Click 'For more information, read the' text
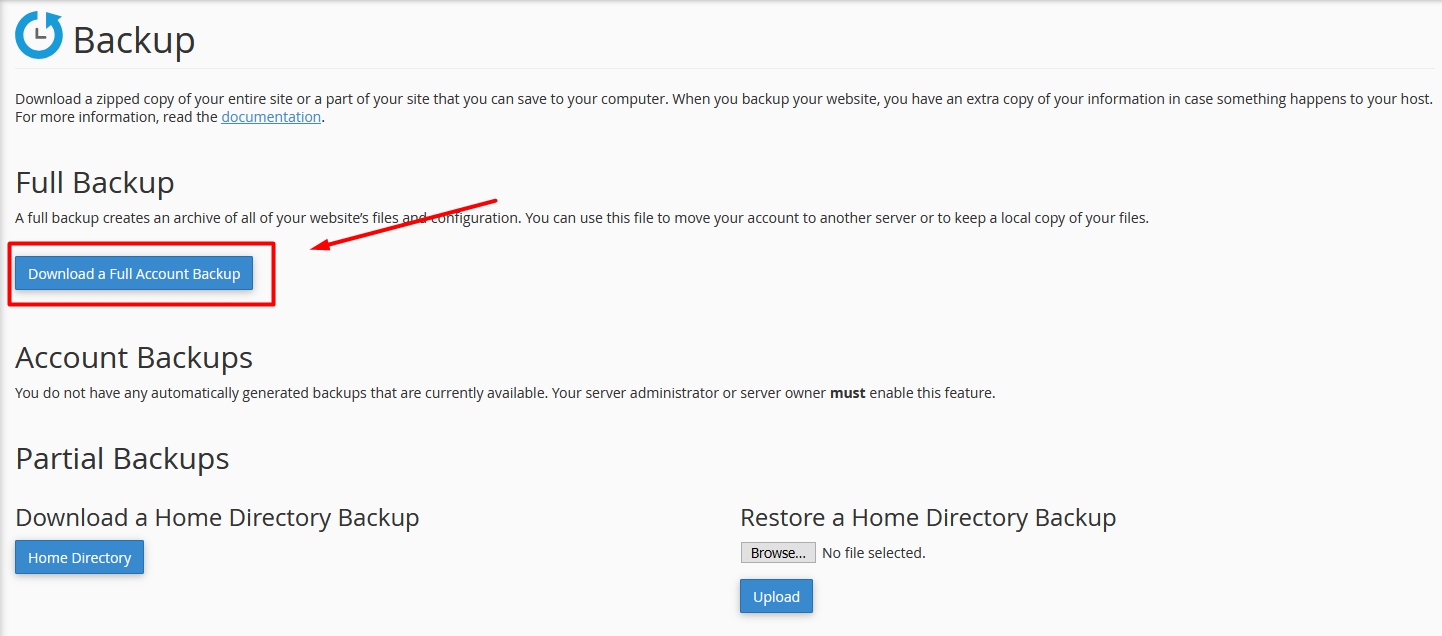The image size is (1442, 636). click(116, 117)
